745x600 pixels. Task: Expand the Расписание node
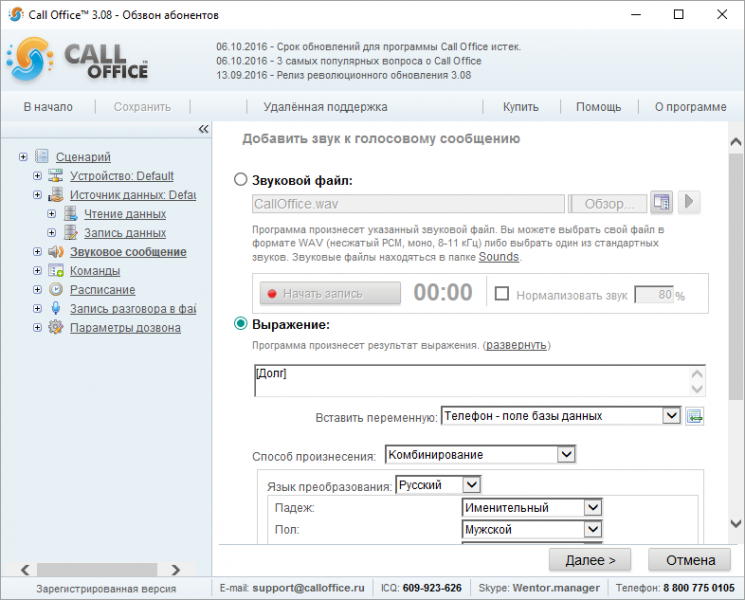pos(37,290)
